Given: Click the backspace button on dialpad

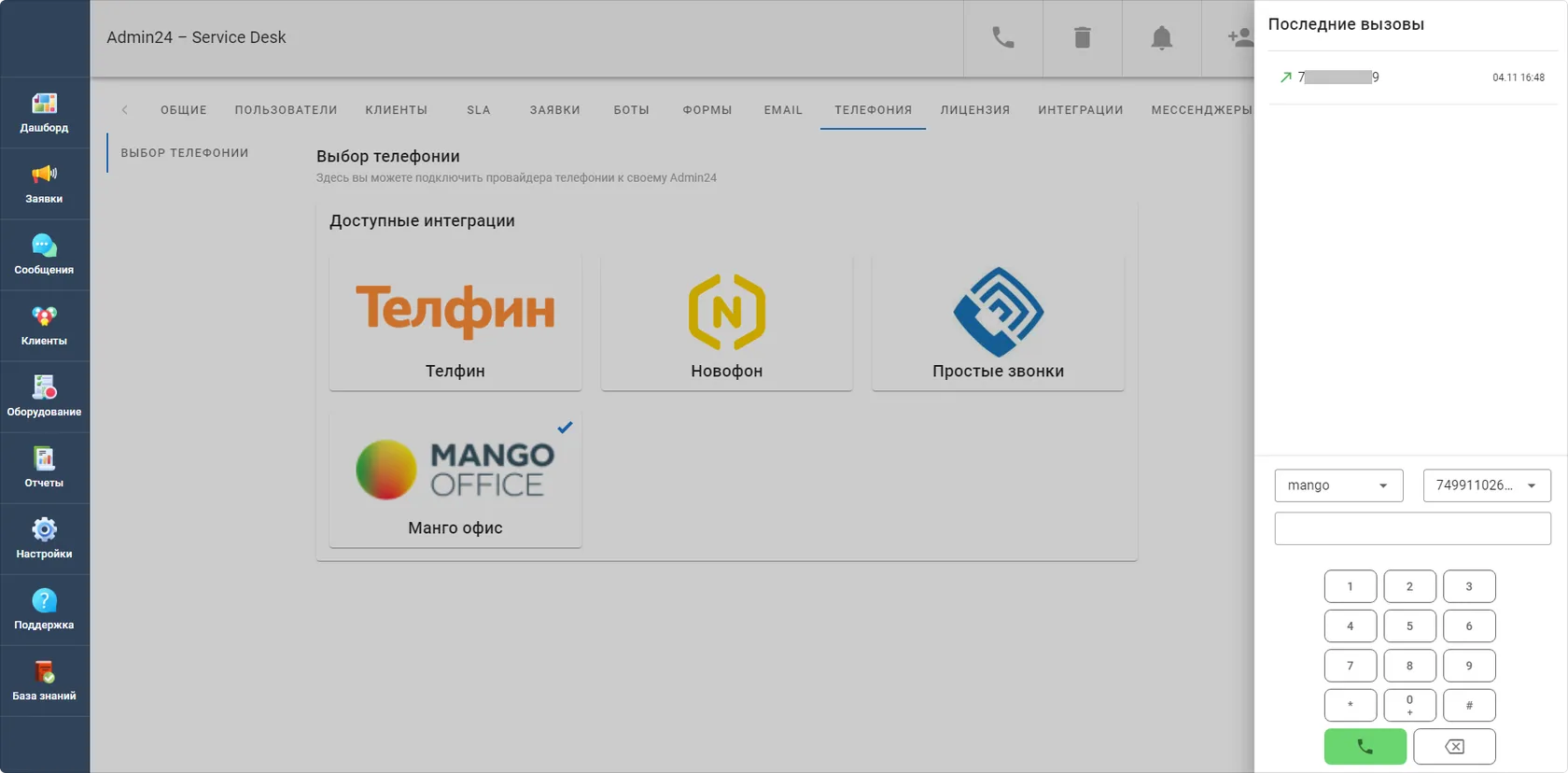Looking at the screenshot, I should click(1454, 747).
